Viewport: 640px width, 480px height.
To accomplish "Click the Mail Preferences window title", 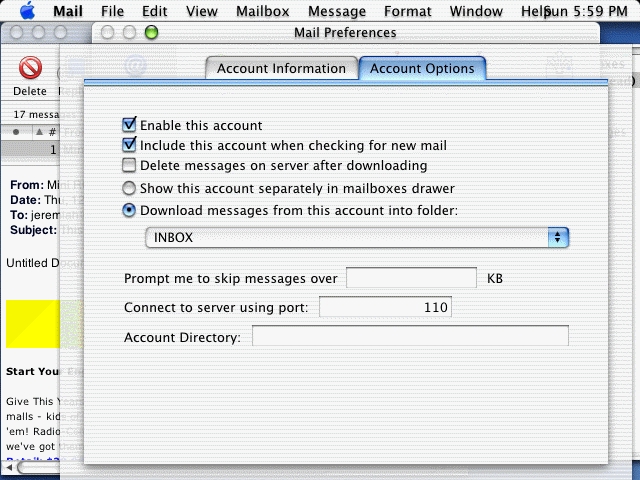I will [345, 32].
